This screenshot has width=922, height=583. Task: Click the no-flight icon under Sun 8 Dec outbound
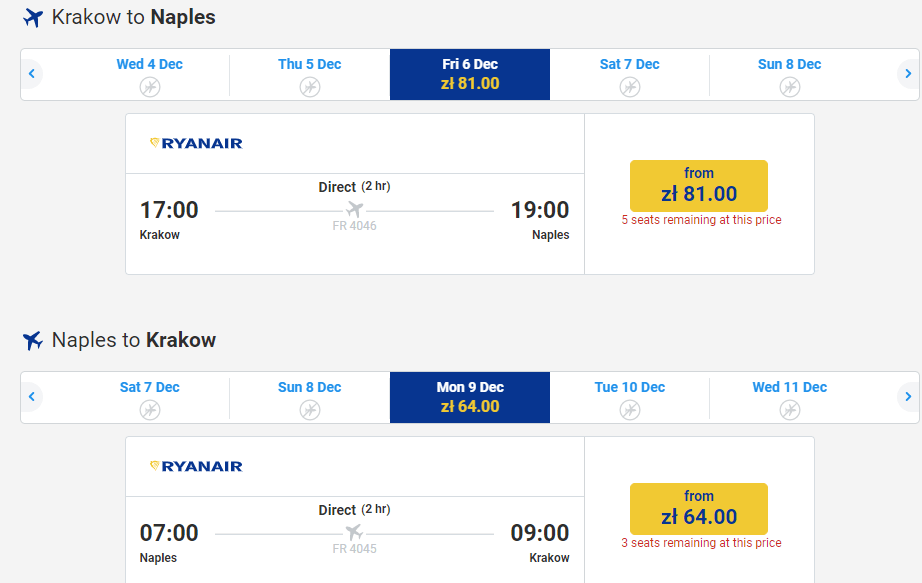[x=789, y=87]
